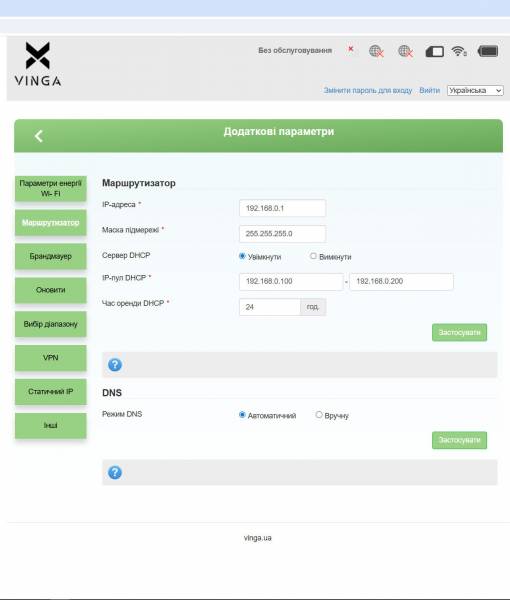This screenshot has height=600, width=510.
Task: Open the Брандмауер sidebar tab
Action: point(51,256)
